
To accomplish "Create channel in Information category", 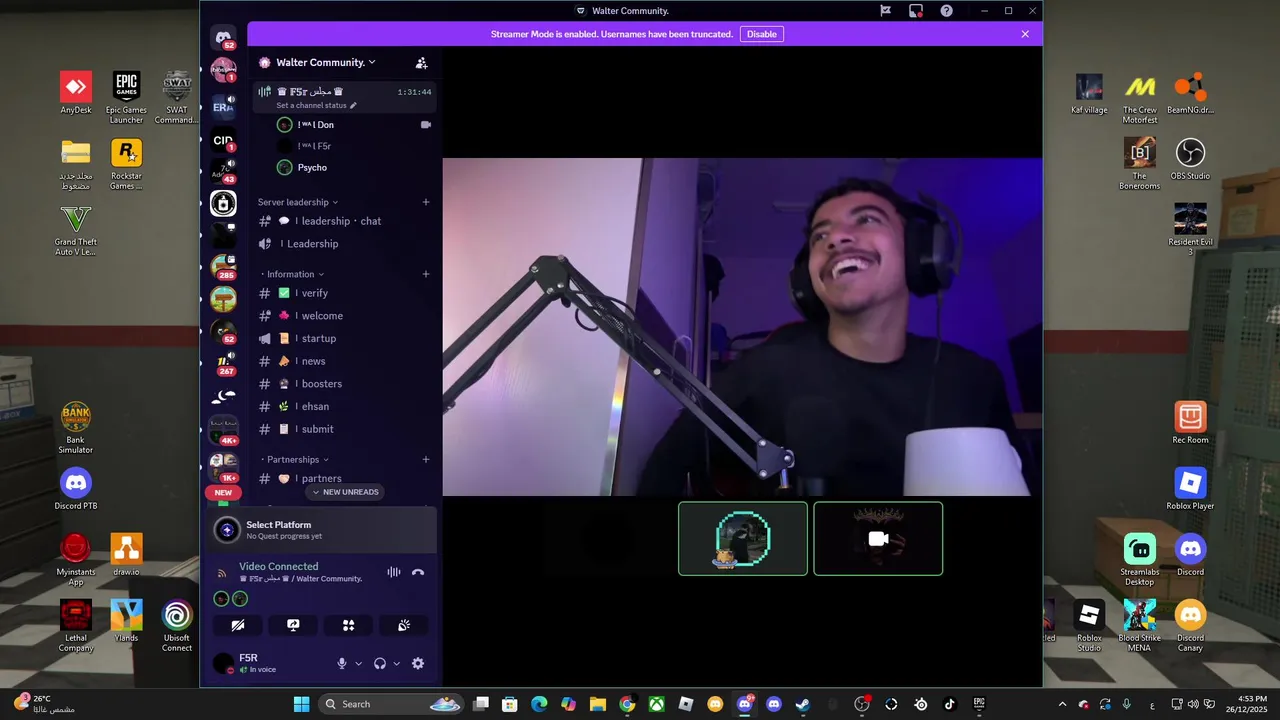I will pos(426,274).
